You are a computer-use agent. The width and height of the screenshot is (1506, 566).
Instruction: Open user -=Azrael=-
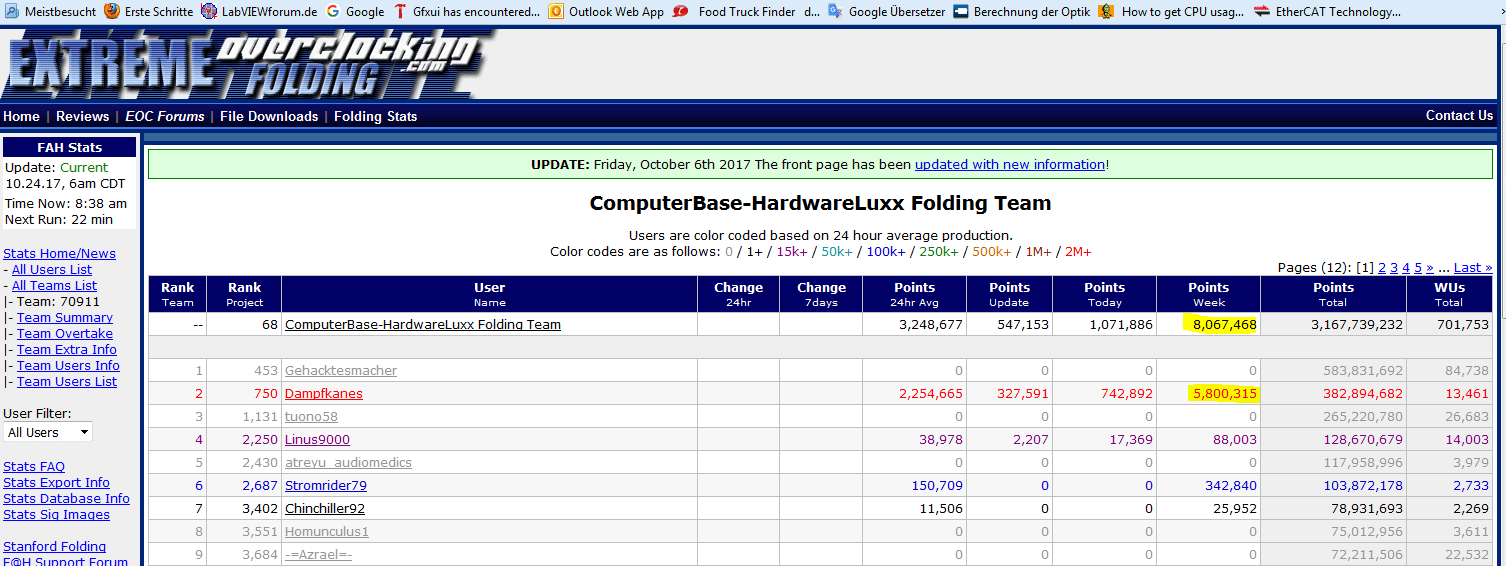coord(318,554)
